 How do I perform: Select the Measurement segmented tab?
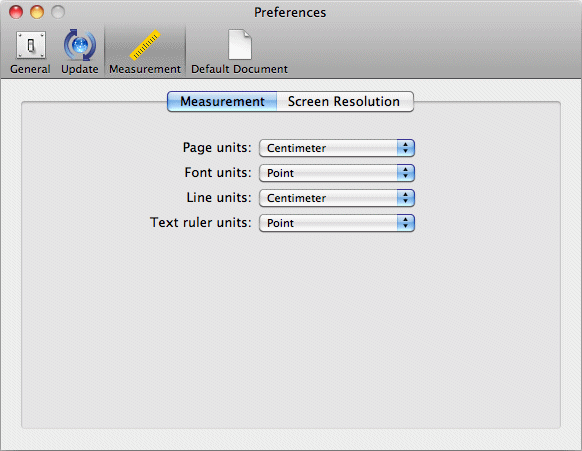222,101
